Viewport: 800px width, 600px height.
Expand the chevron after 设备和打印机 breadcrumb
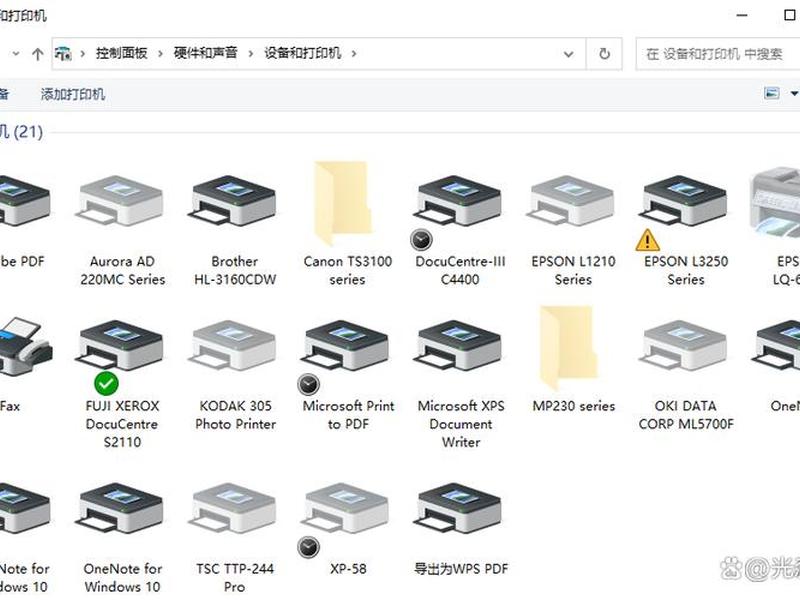pyautogui.click(x=354, y=53)
